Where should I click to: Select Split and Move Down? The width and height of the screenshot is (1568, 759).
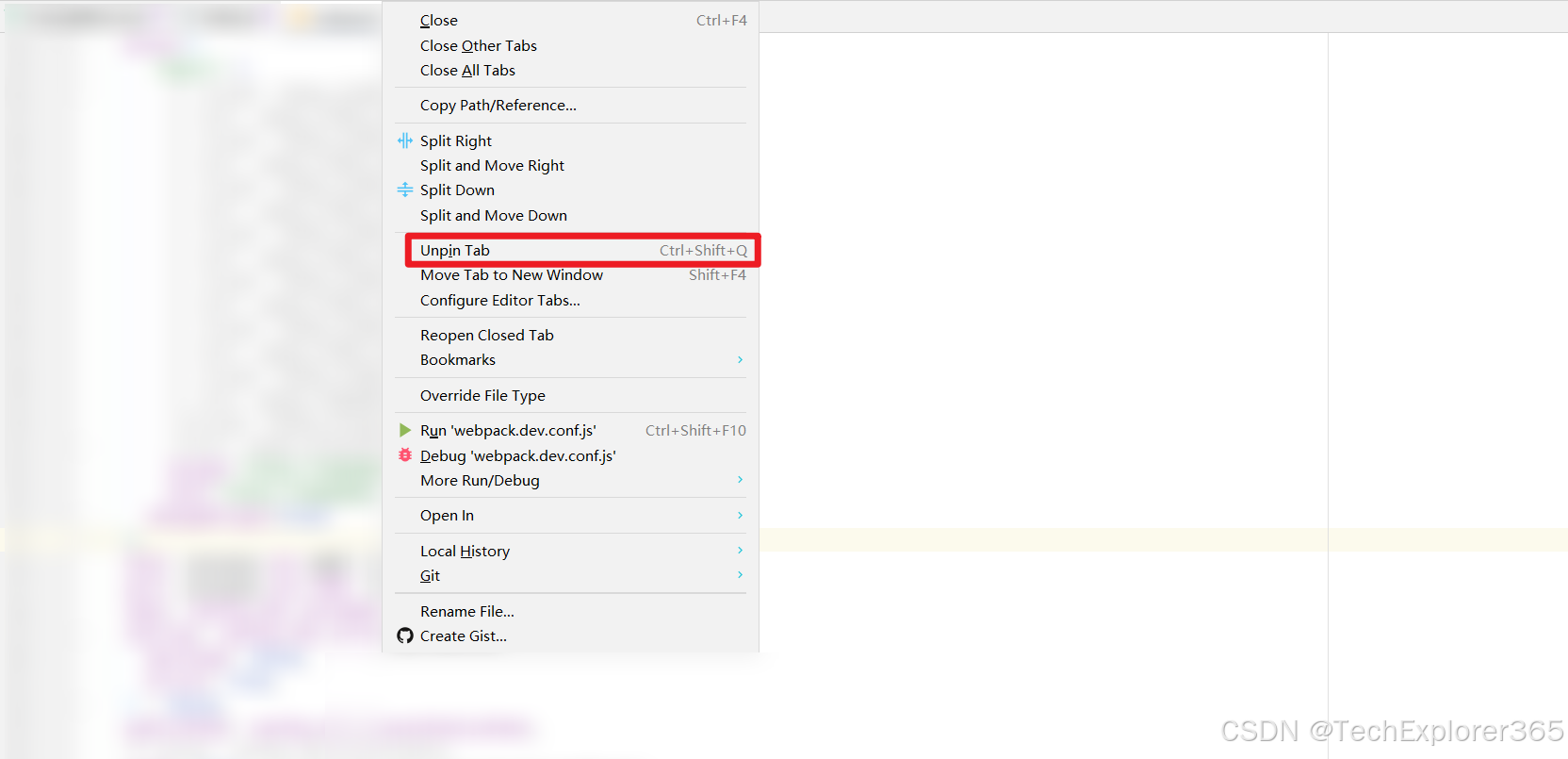tap(570, 215)
